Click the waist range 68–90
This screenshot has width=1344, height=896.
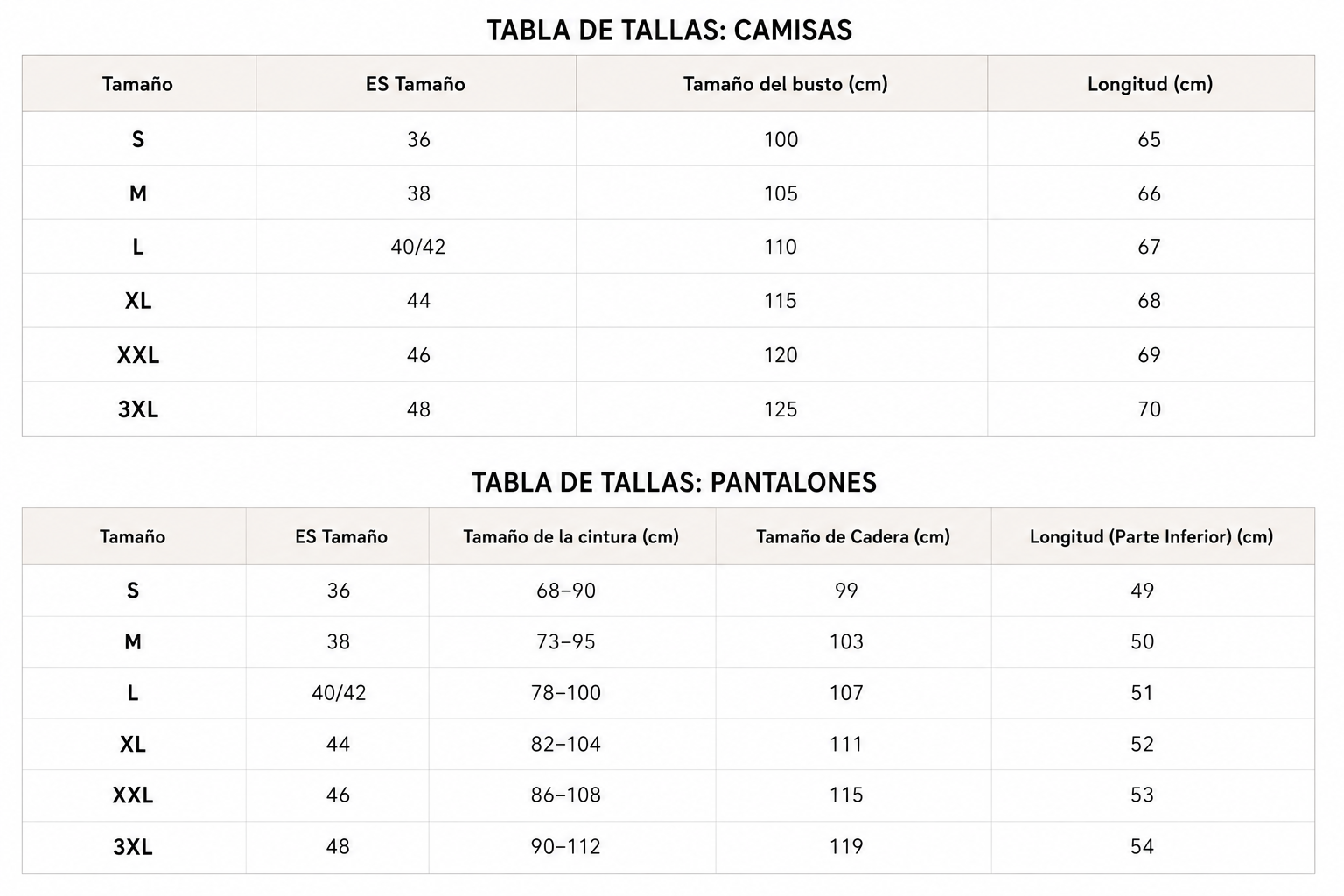click(566, 591)
